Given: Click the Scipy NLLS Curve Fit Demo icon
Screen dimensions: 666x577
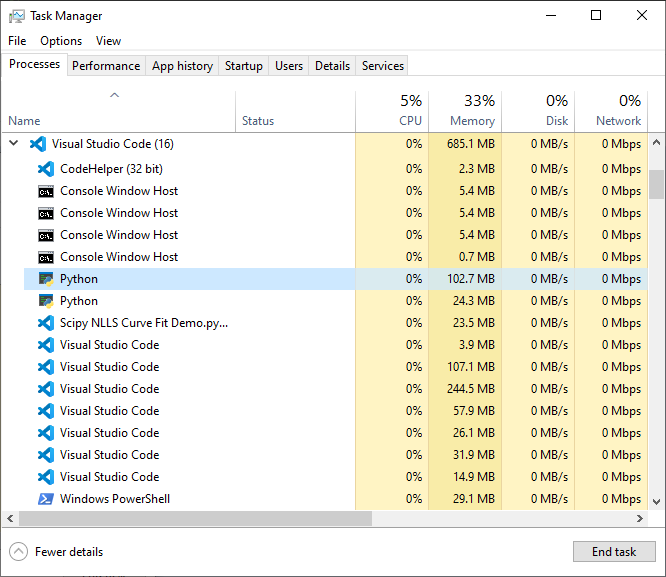Looking at the screenshot, I should 46,323.
